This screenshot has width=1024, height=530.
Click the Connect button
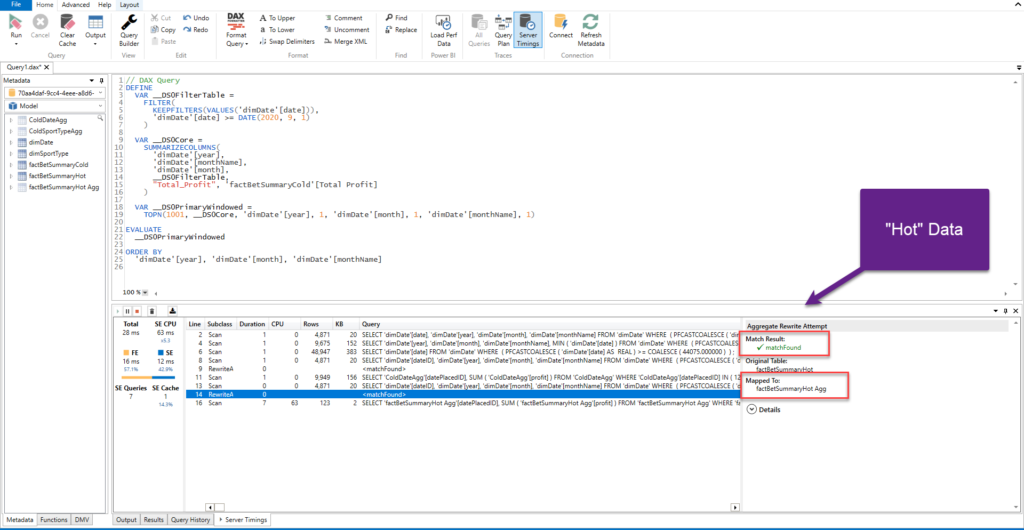click(560, 27)
